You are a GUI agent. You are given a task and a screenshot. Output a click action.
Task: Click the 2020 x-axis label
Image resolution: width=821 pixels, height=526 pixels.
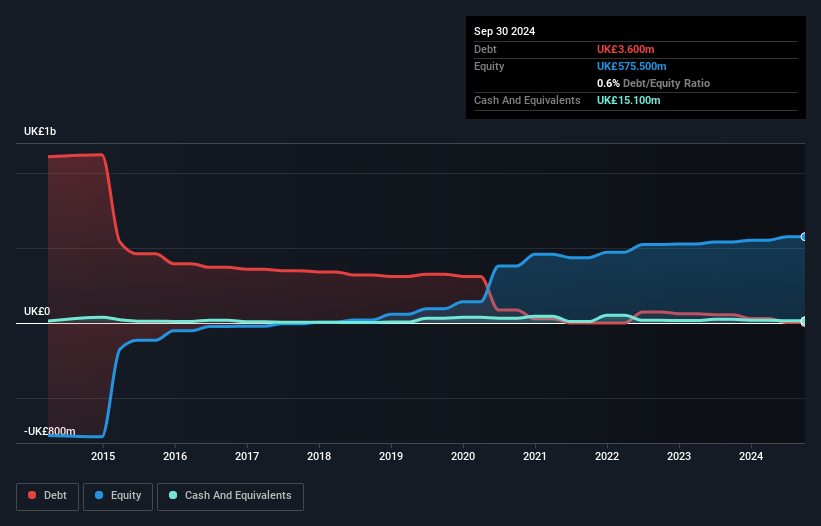(463, 456)
